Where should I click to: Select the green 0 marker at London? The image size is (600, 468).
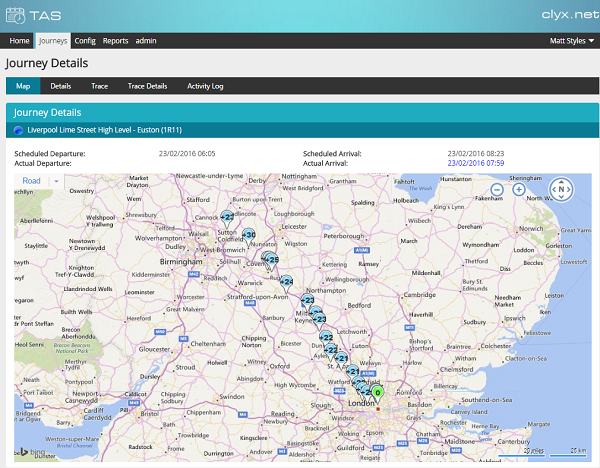point(379,391)
